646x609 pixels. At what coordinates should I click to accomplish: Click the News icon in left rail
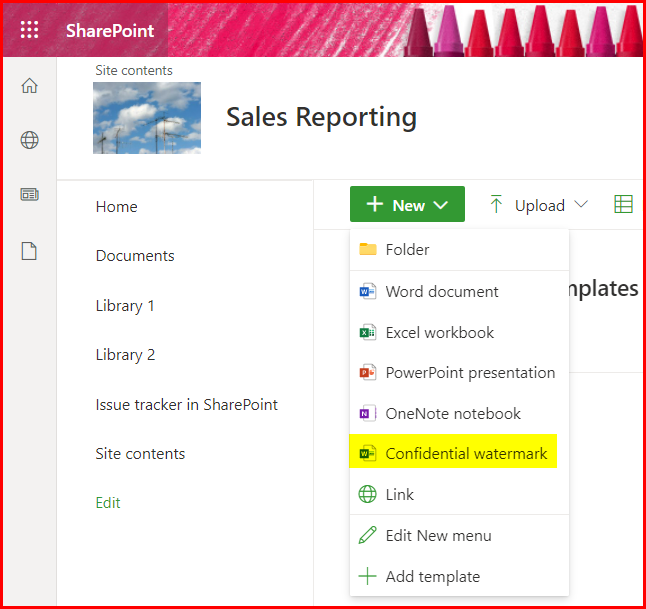click(x=29, y=195)
